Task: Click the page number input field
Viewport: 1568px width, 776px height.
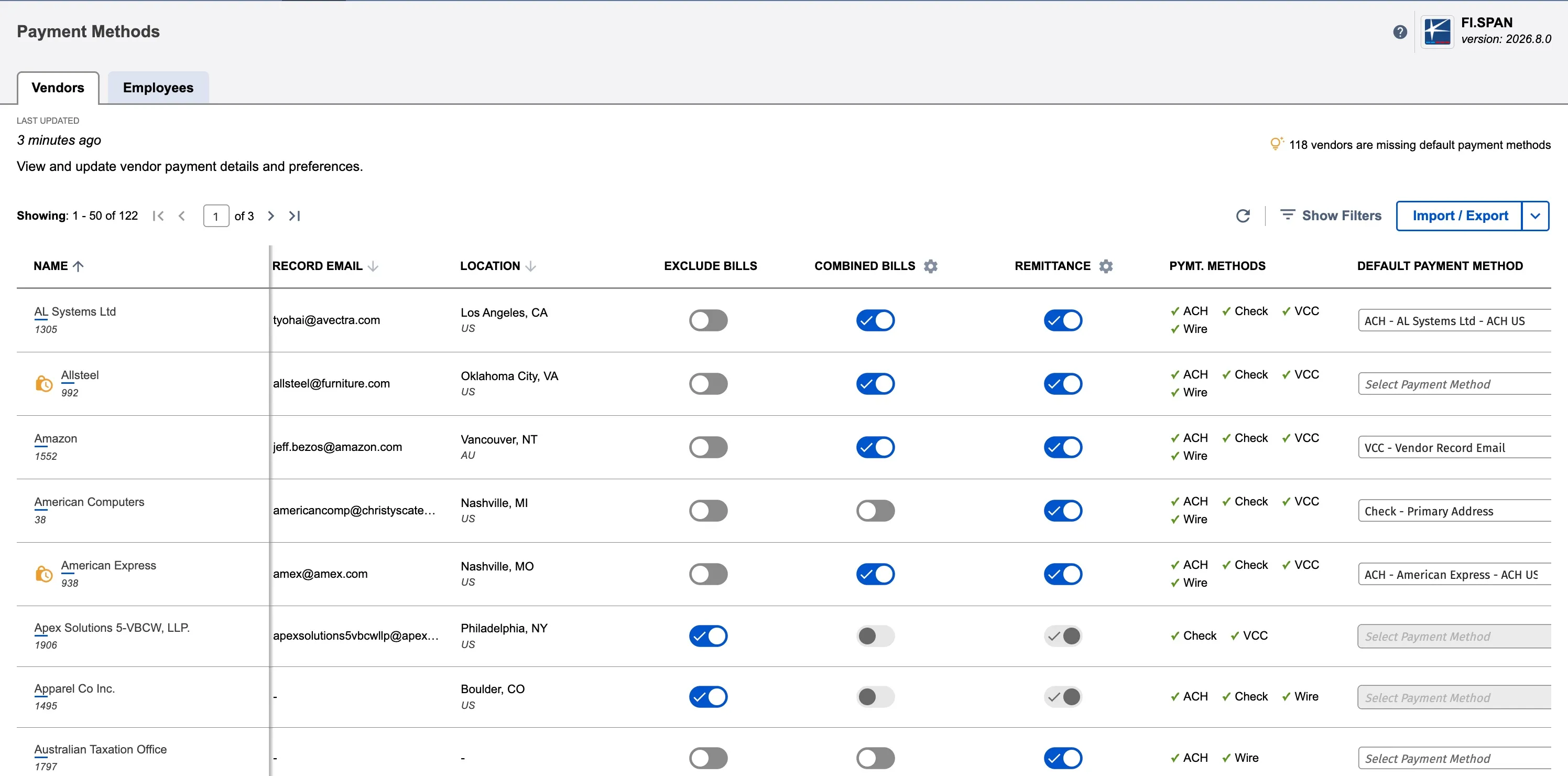Action: point(215,215)
